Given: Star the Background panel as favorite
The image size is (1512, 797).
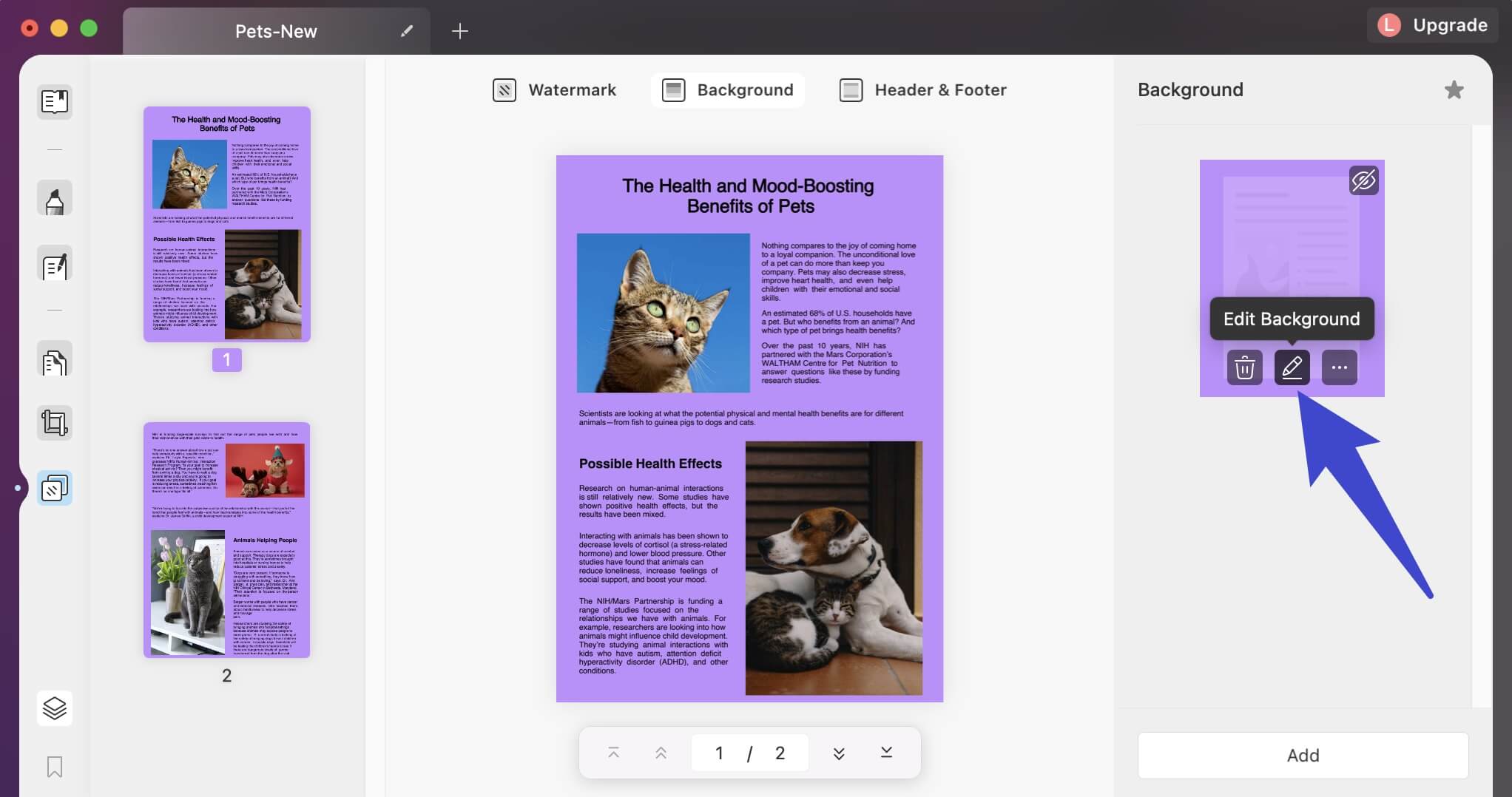Looking at the screenshot, I should click(1454, 89).
